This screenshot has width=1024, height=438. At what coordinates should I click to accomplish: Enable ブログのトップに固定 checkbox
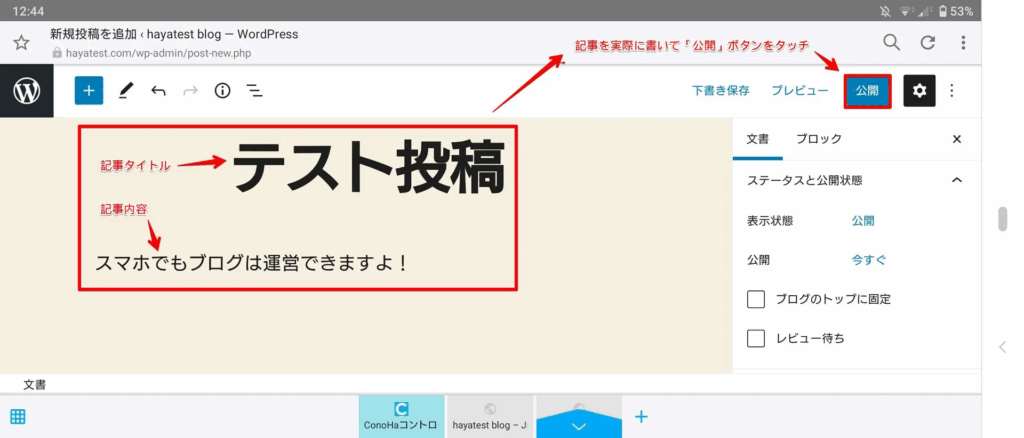click(757, 299)
